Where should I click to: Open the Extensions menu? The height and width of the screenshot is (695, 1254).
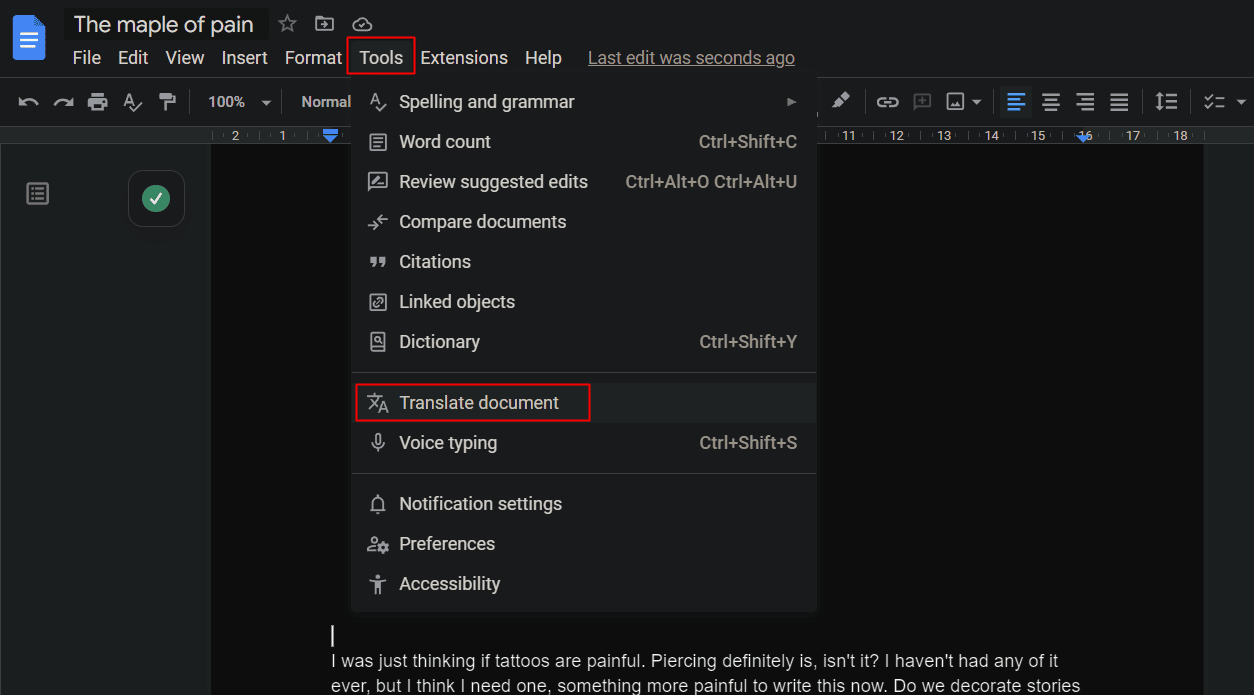coord(464,58)
